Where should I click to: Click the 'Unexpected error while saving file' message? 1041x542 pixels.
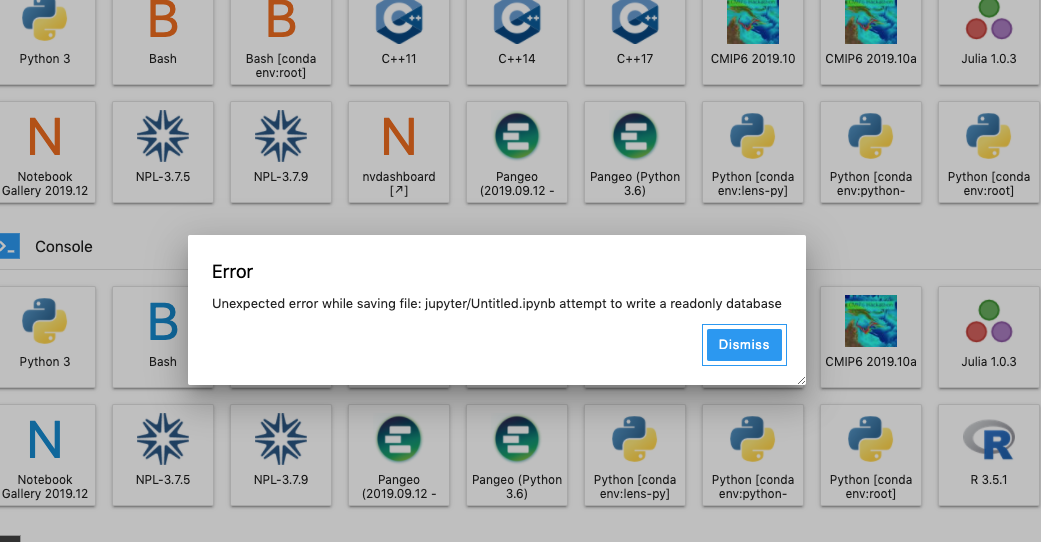point(497,304)
